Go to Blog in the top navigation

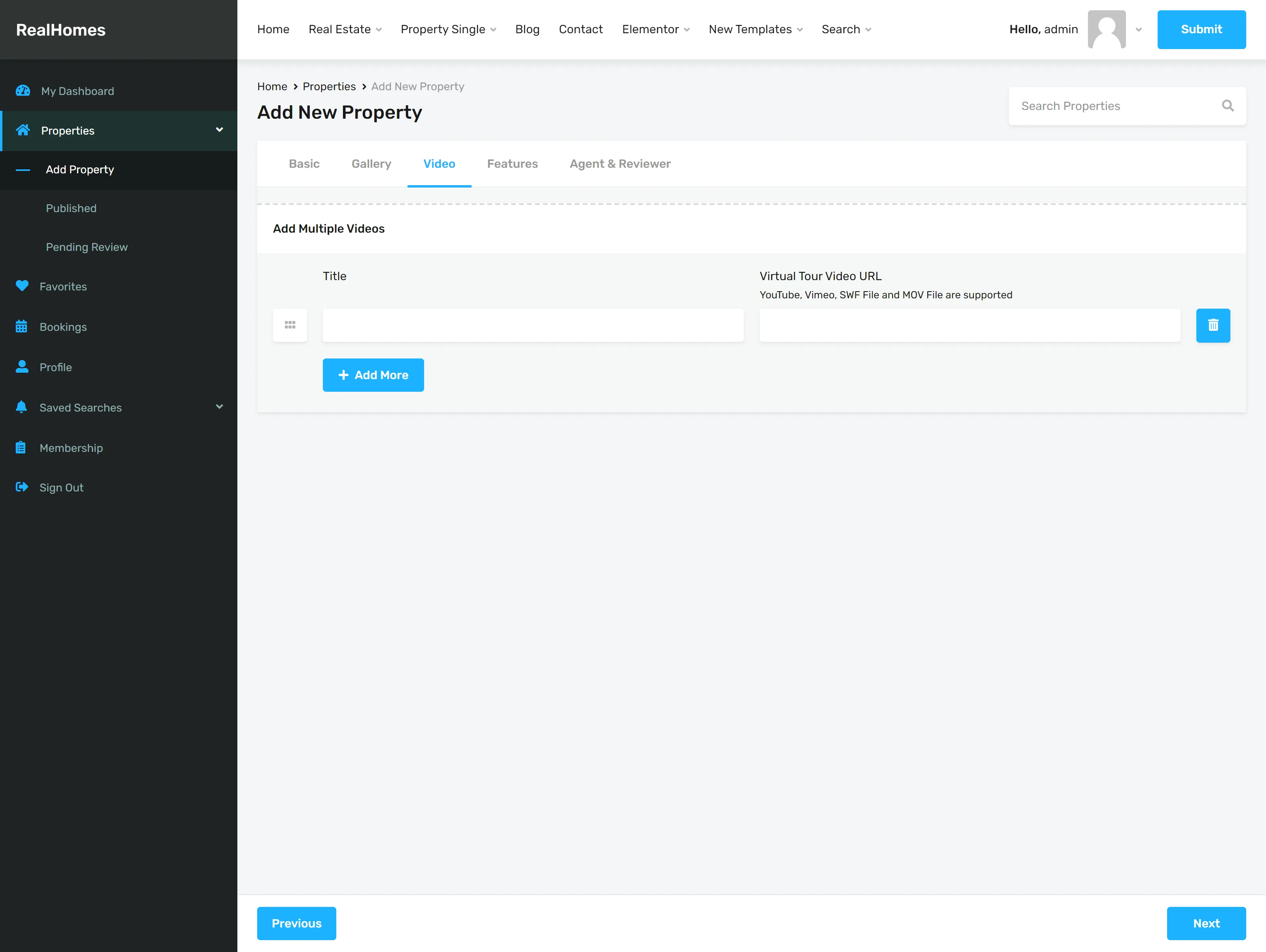pyautogui.click(x=527, y=29)
